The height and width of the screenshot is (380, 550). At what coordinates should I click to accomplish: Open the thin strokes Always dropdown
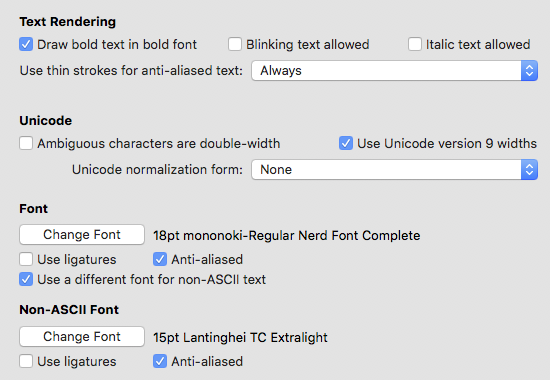click(x=395, y=71)
